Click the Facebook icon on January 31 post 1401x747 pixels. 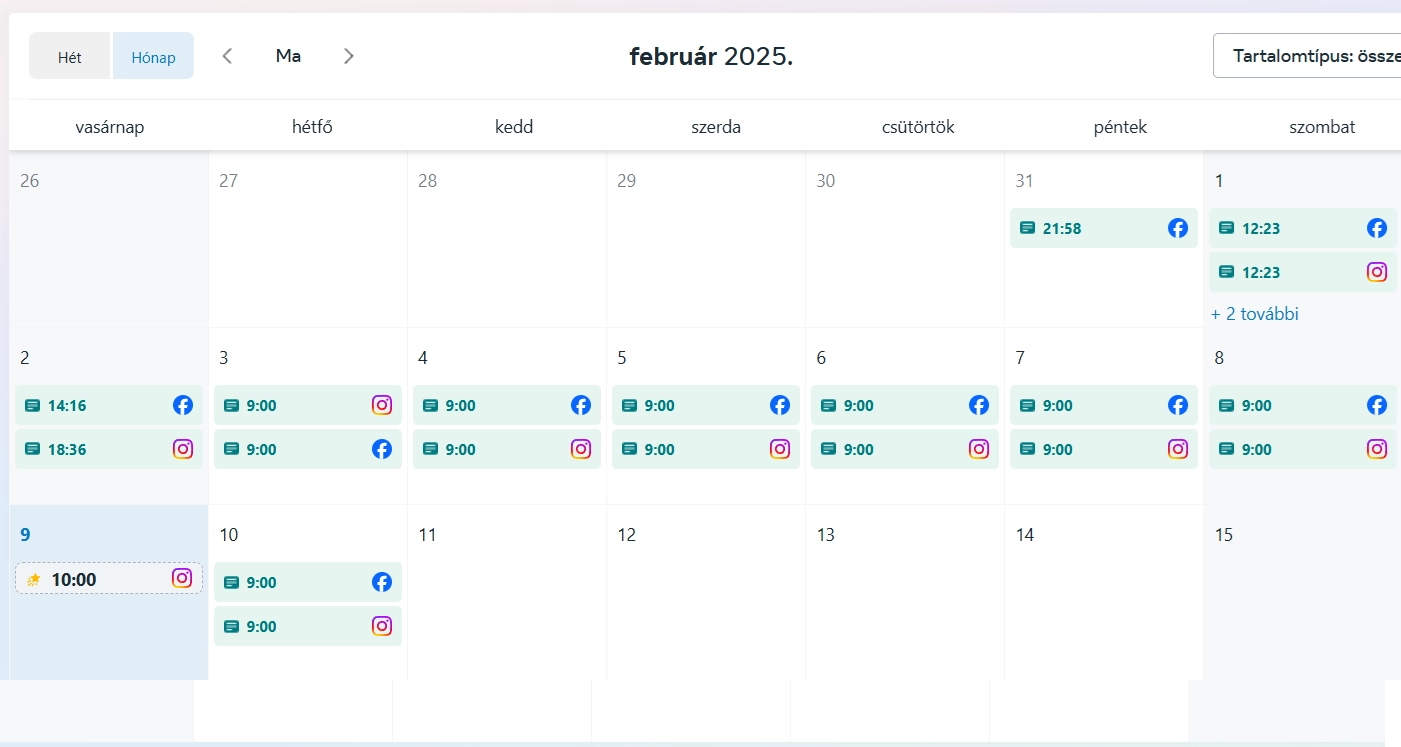coord(1178,228)
